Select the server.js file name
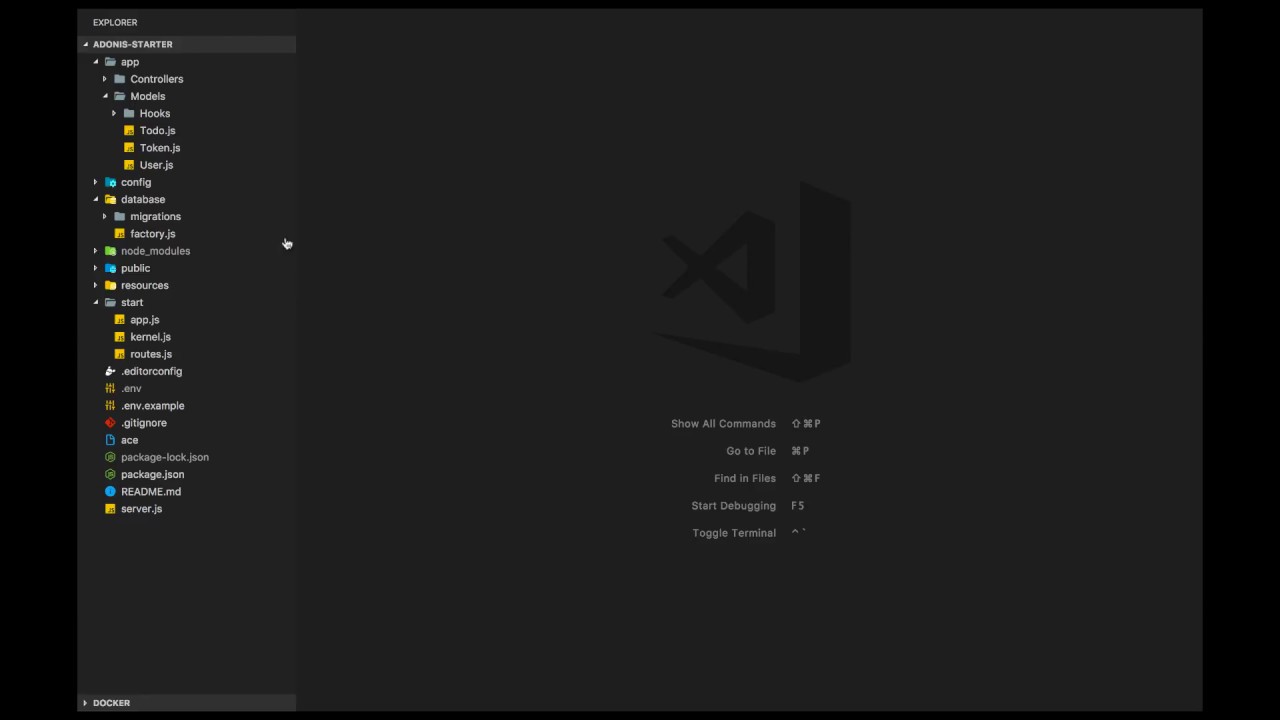 point(141,508)
